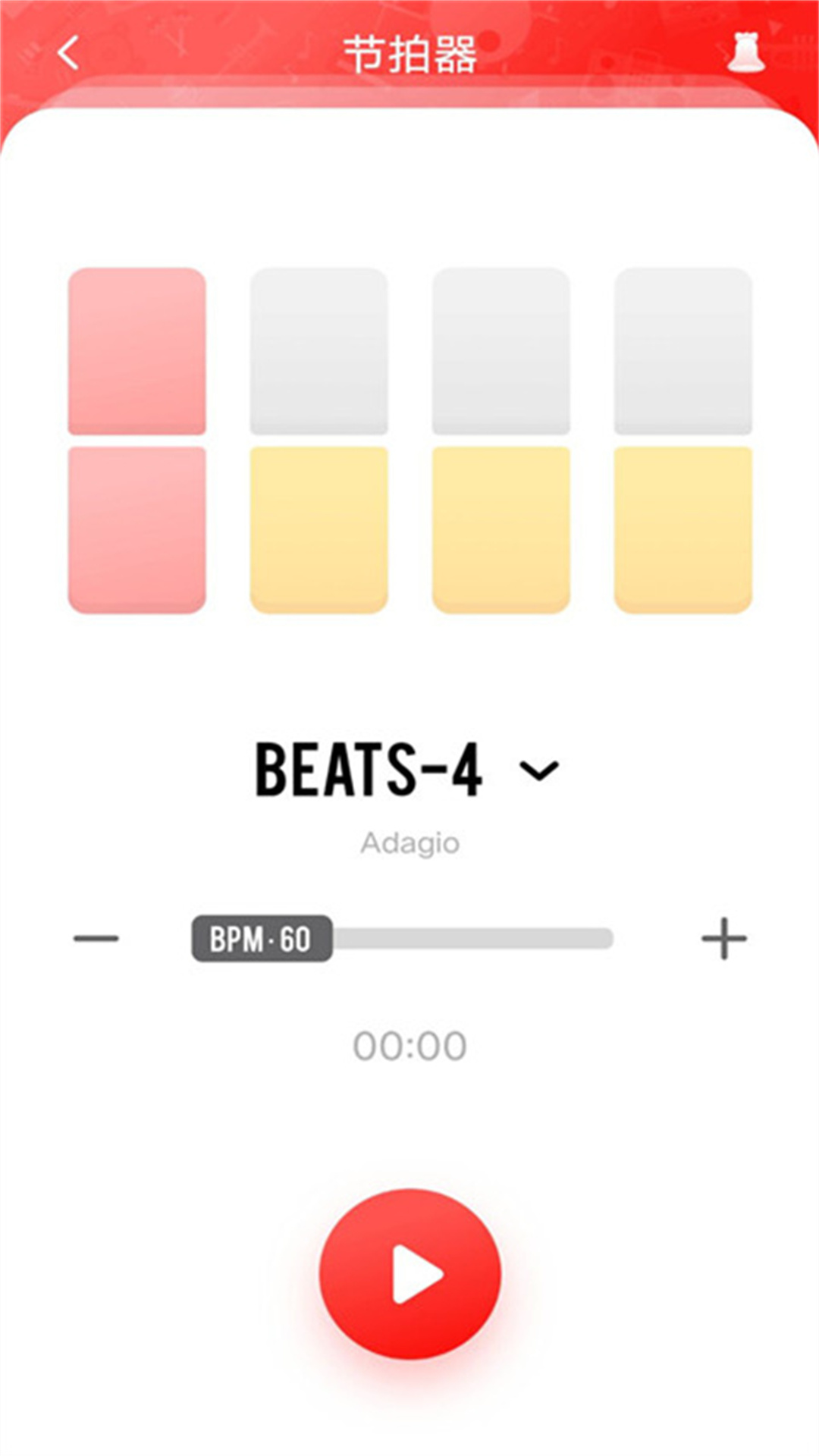Image resolution: width=819 pixels, height=1456 pixels.
Task: Tap the 节拍器 page title
Action: 409,55
